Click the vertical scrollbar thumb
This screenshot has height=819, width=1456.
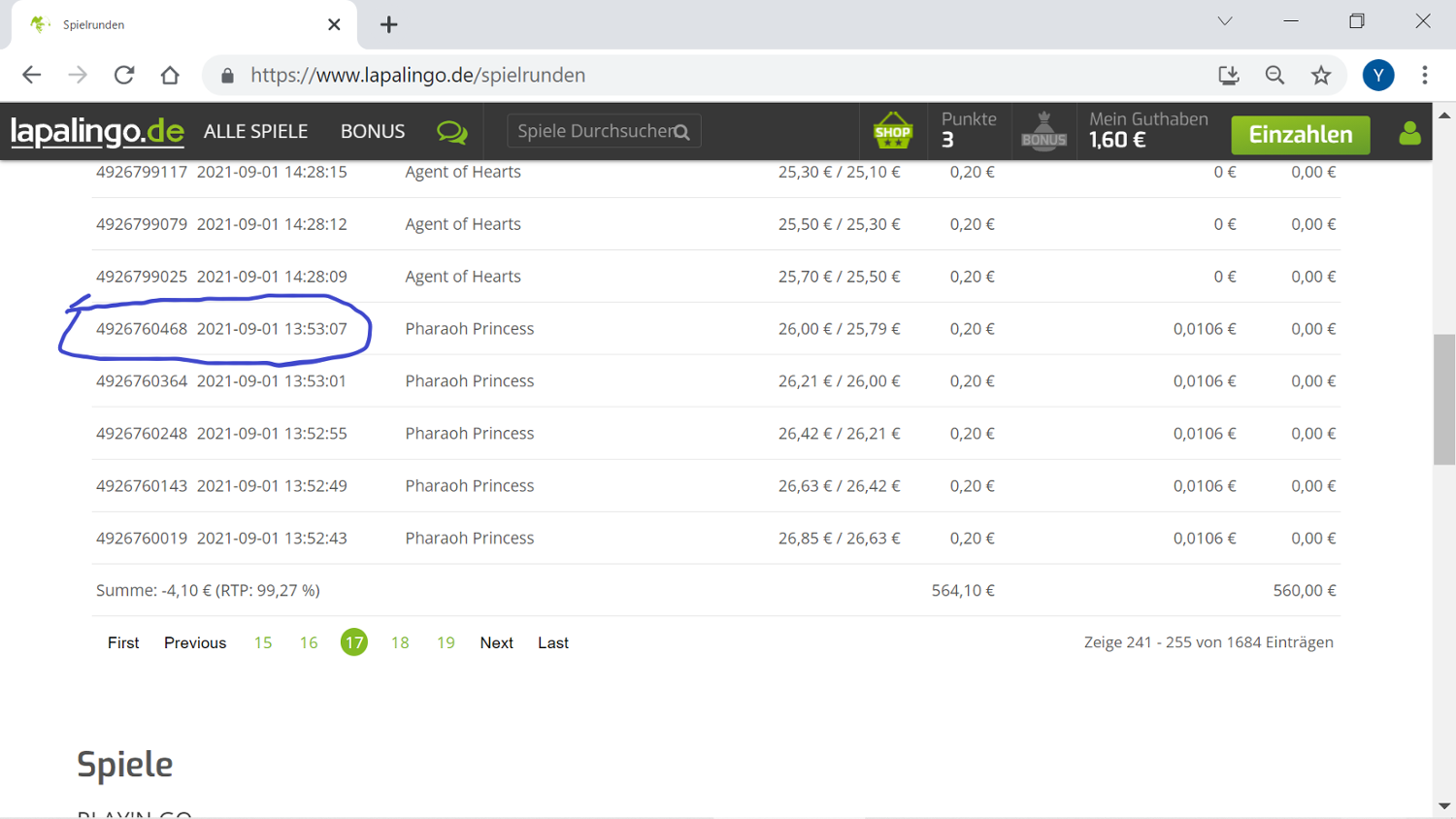coord(1443,398)
